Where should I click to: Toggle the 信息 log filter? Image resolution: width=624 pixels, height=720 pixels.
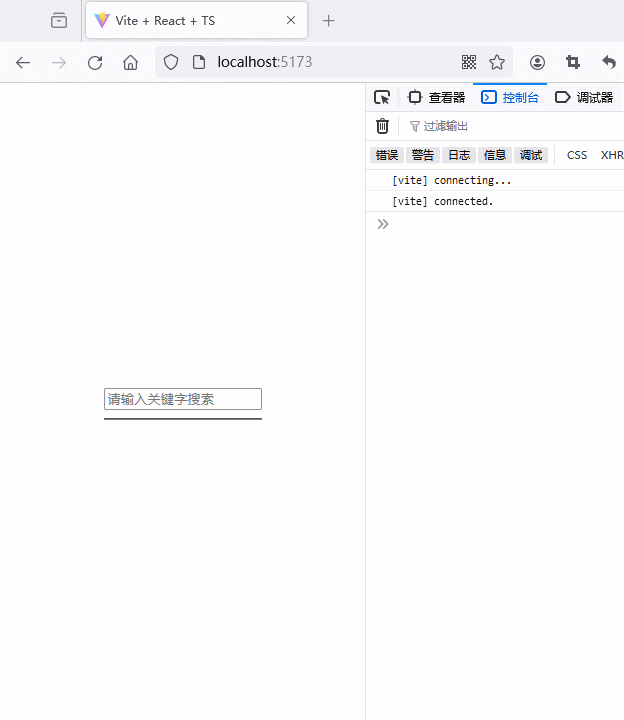click(495, 155)
